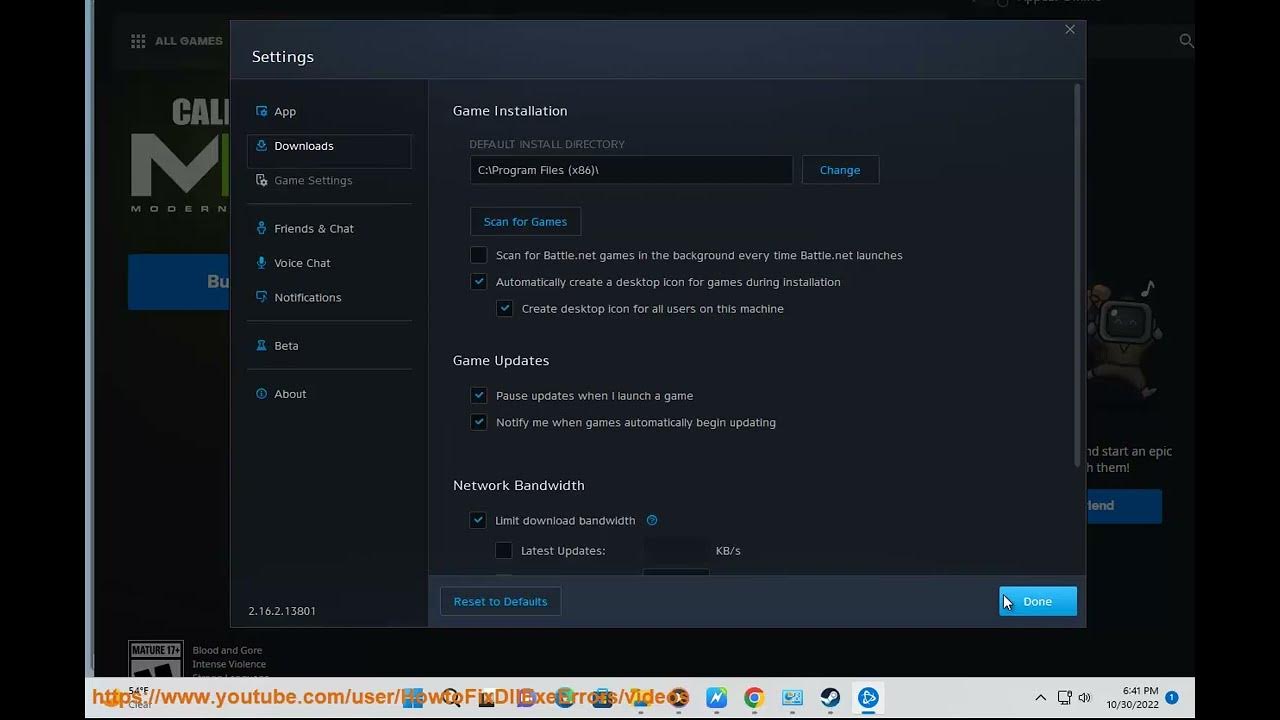
Task: Enable background scan for Battle.net games
Action: (x=479, y=255)
